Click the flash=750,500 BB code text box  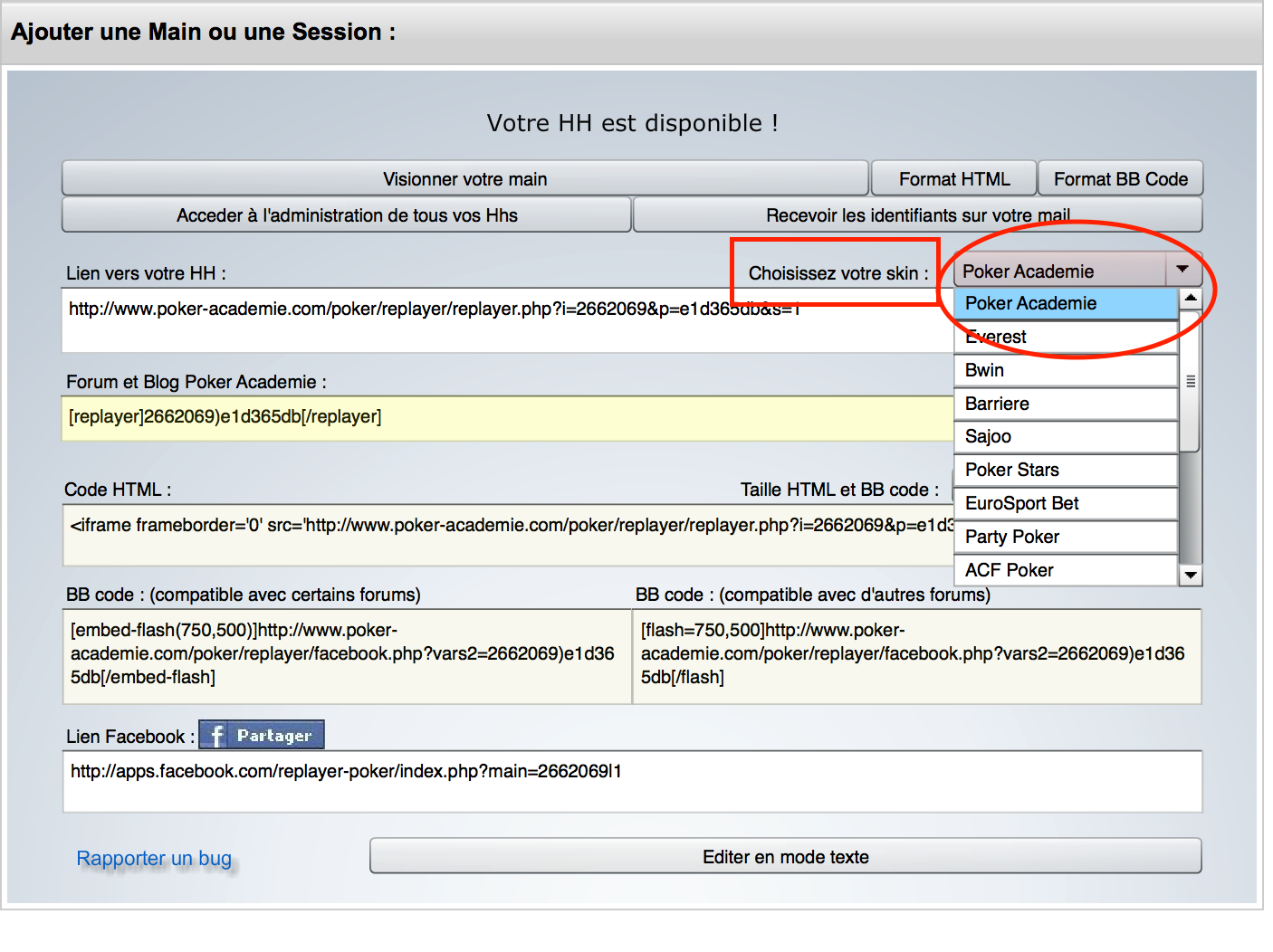(x=917, y=656)
